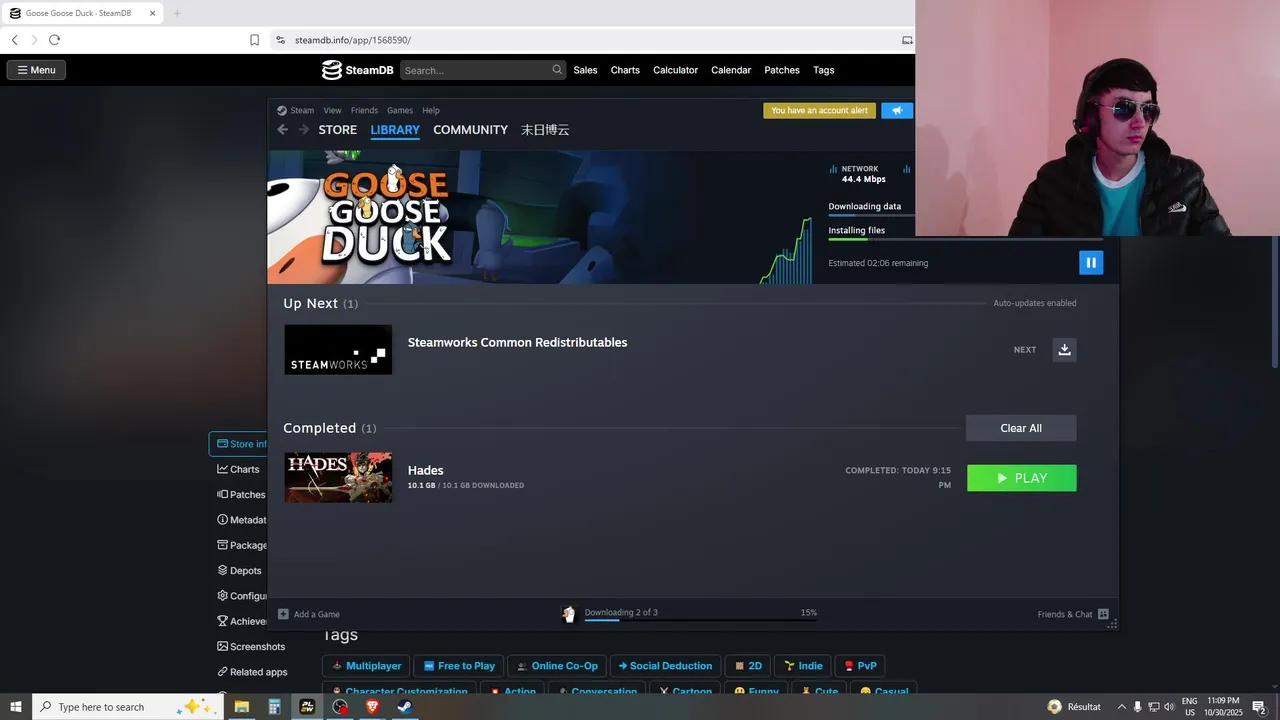Viewport: 1280px width, 720px height.
Task: Open the SteamDB Menu button
Action: (x=36, y=70)
